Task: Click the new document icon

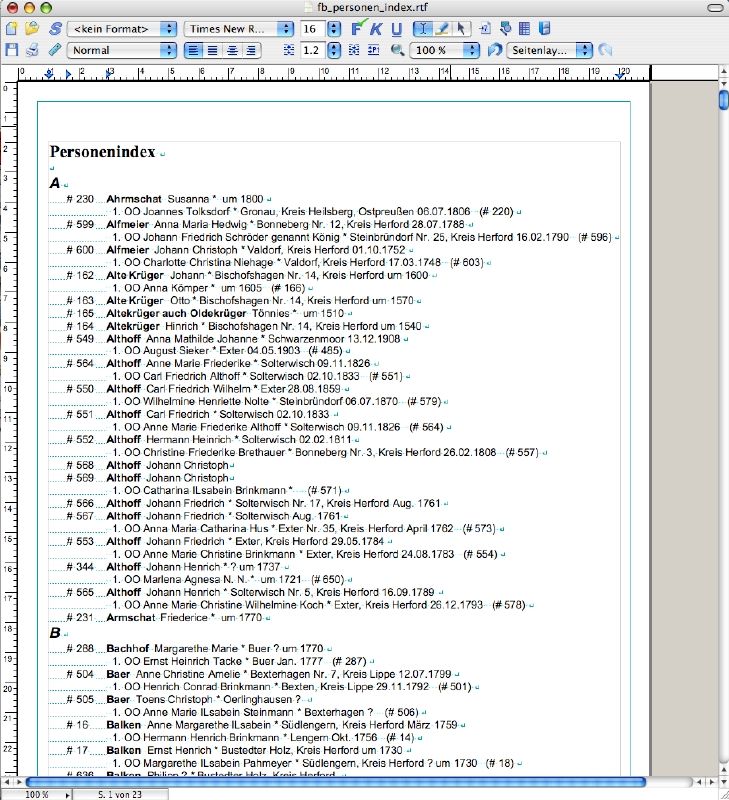Action: click(x=11, y=28)
